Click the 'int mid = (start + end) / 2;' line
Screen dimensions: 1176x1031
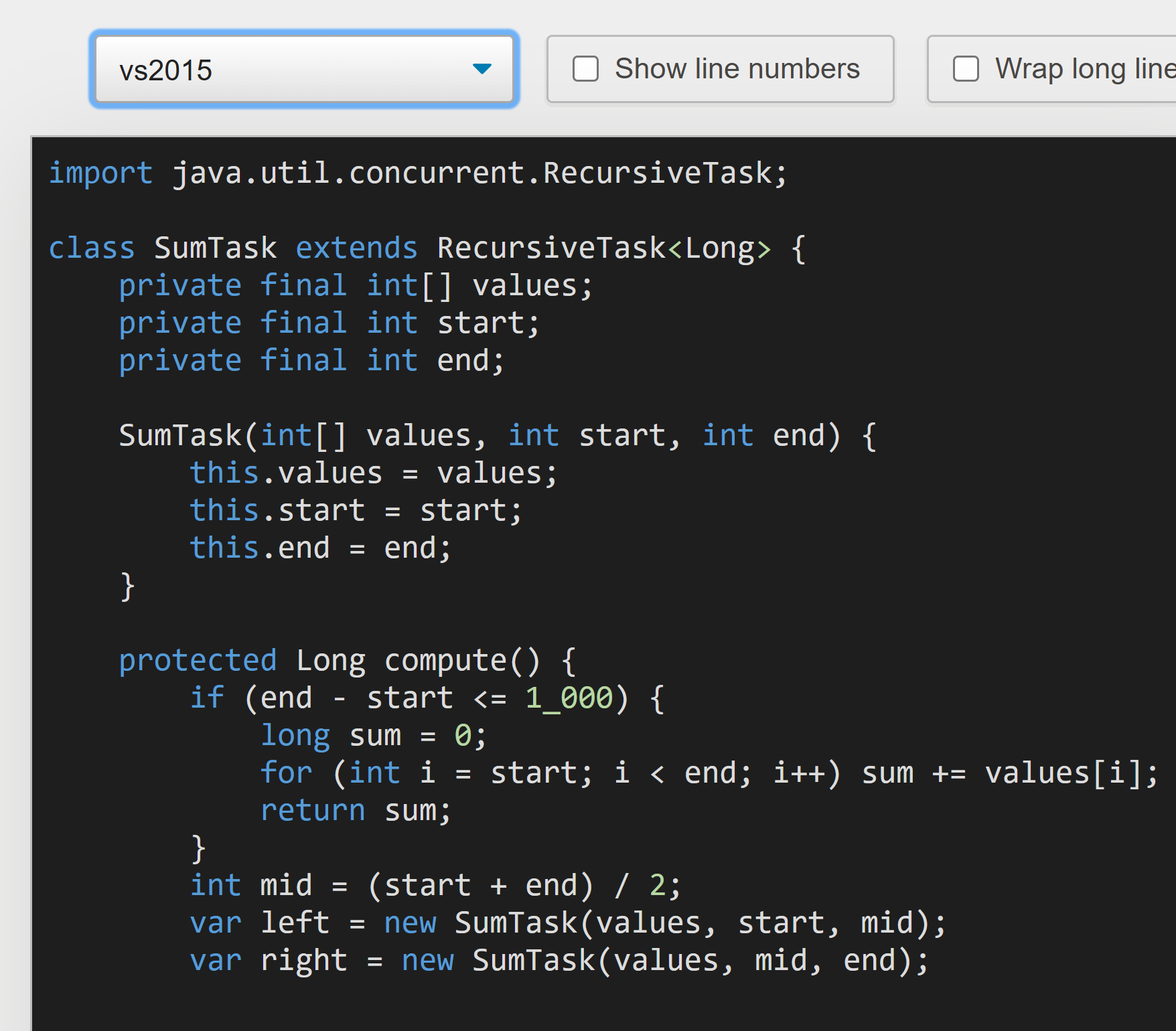tap(436, 886)
